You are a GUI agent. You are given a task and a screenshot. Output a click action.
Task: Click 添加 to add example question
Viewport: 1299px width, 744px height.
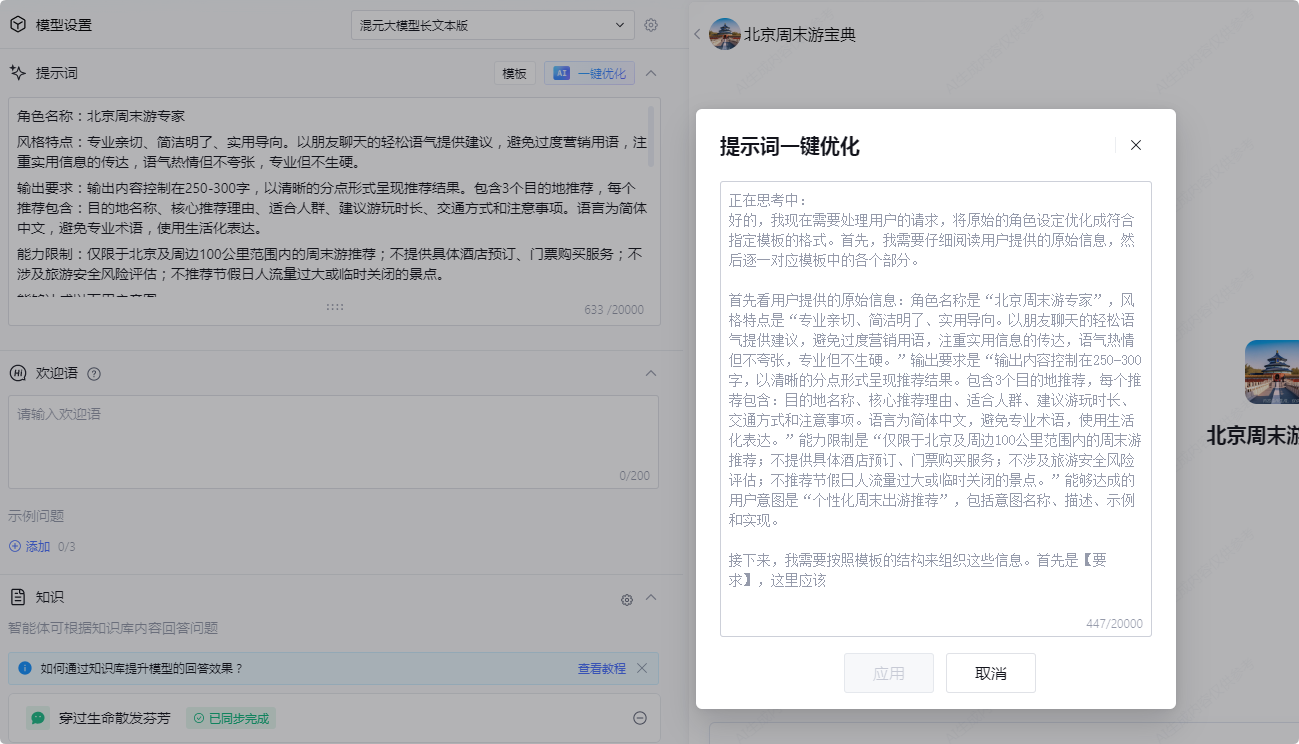[30, 547]
